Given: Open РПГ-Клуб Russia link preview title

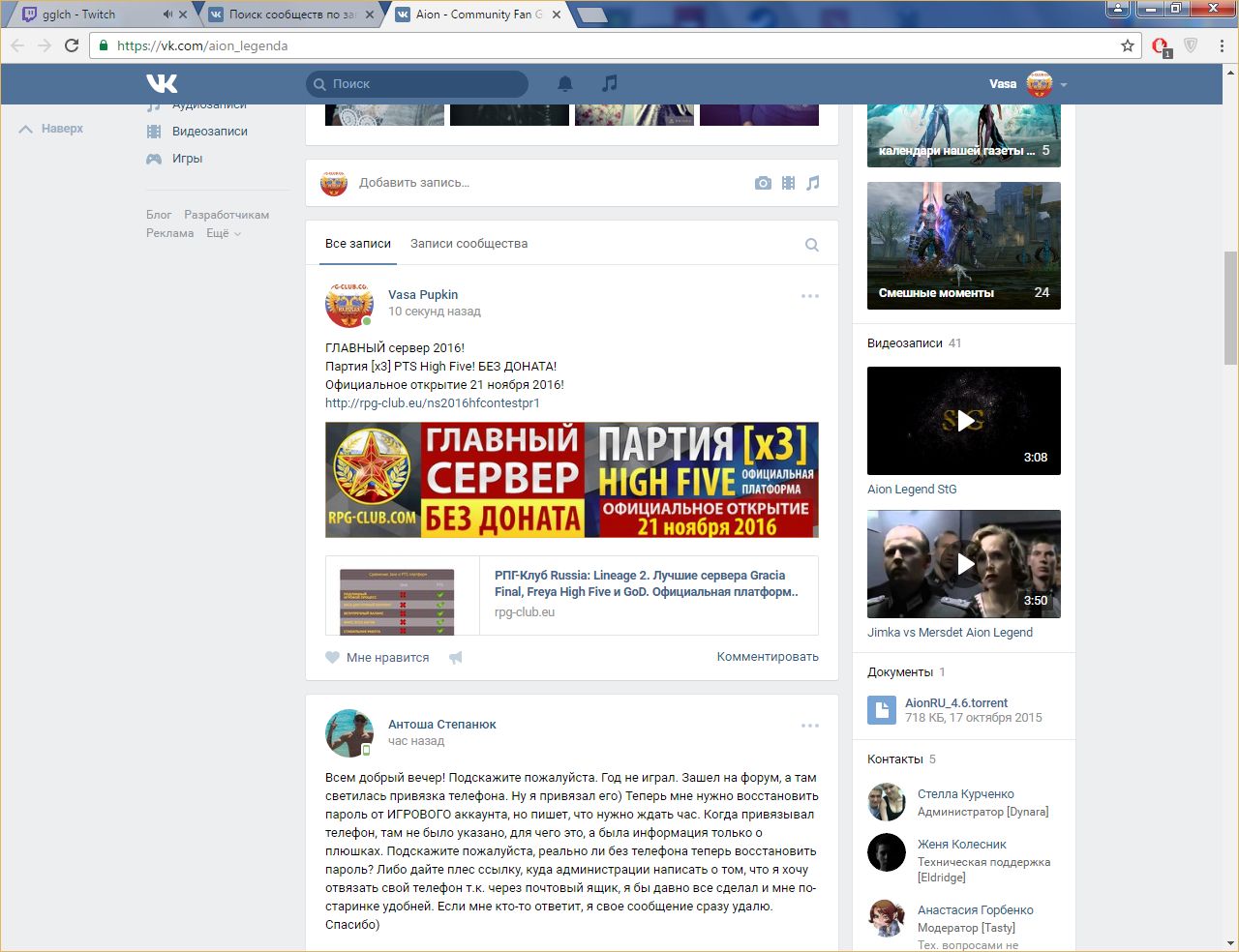Looking at the screenshot, I should pyautogui.click(x=647, y=583).
